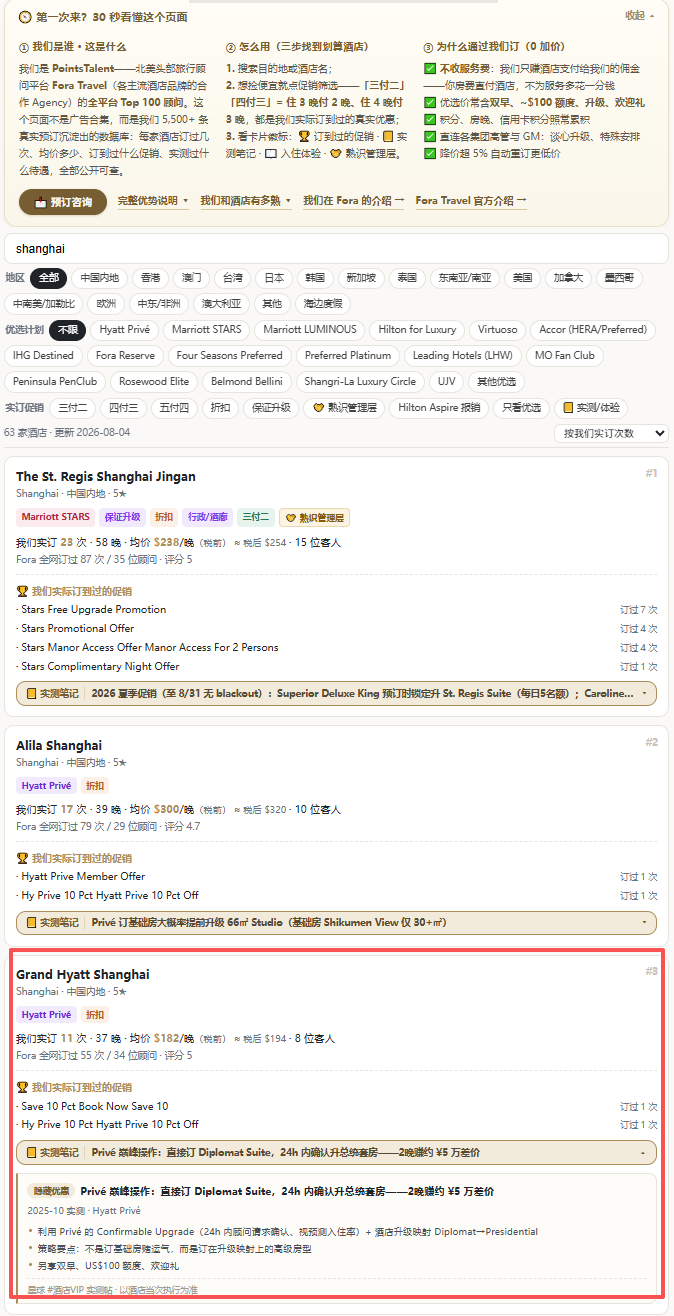This screenshot has width=674, height=1316.
Task: Filter region by 香港
Action: [x=150, y=277]
